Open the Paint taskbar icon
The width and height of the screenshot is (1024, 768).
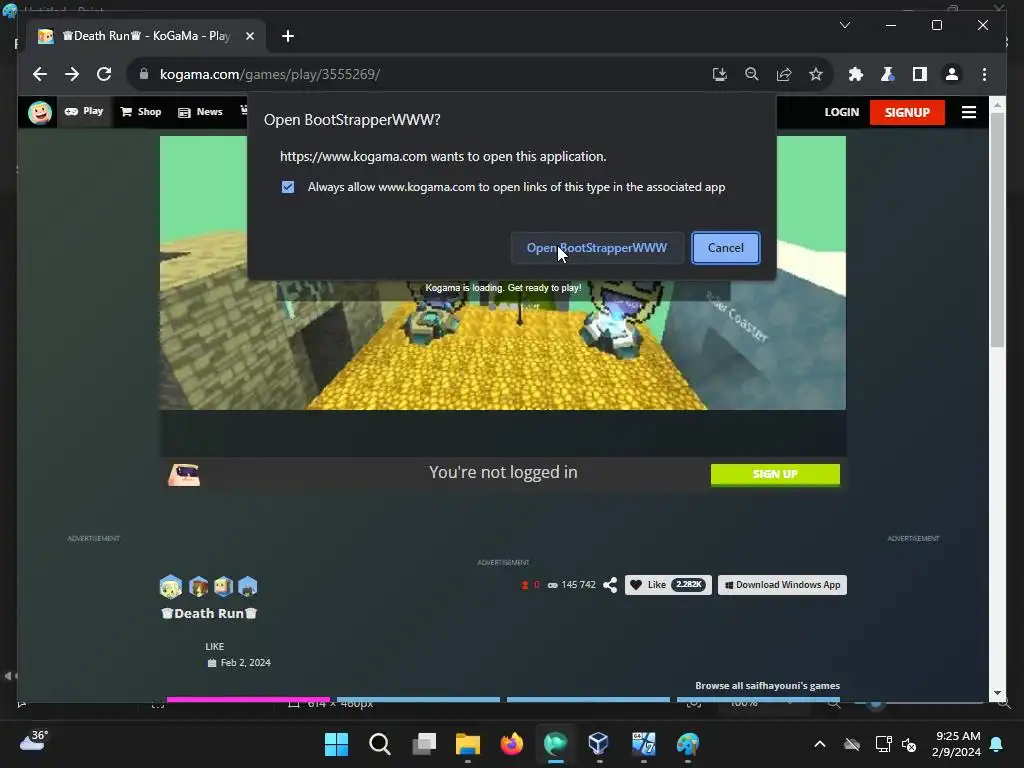(x=687, y=744)
